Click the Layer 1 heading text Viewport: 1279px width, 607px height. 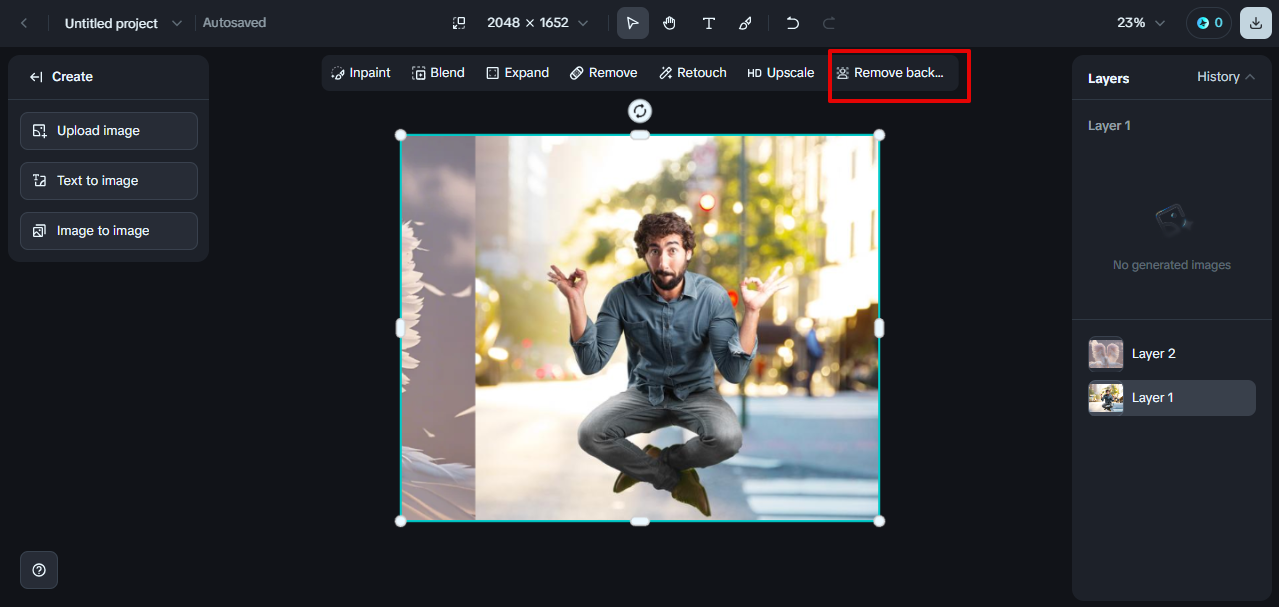tap(1109, 126)
